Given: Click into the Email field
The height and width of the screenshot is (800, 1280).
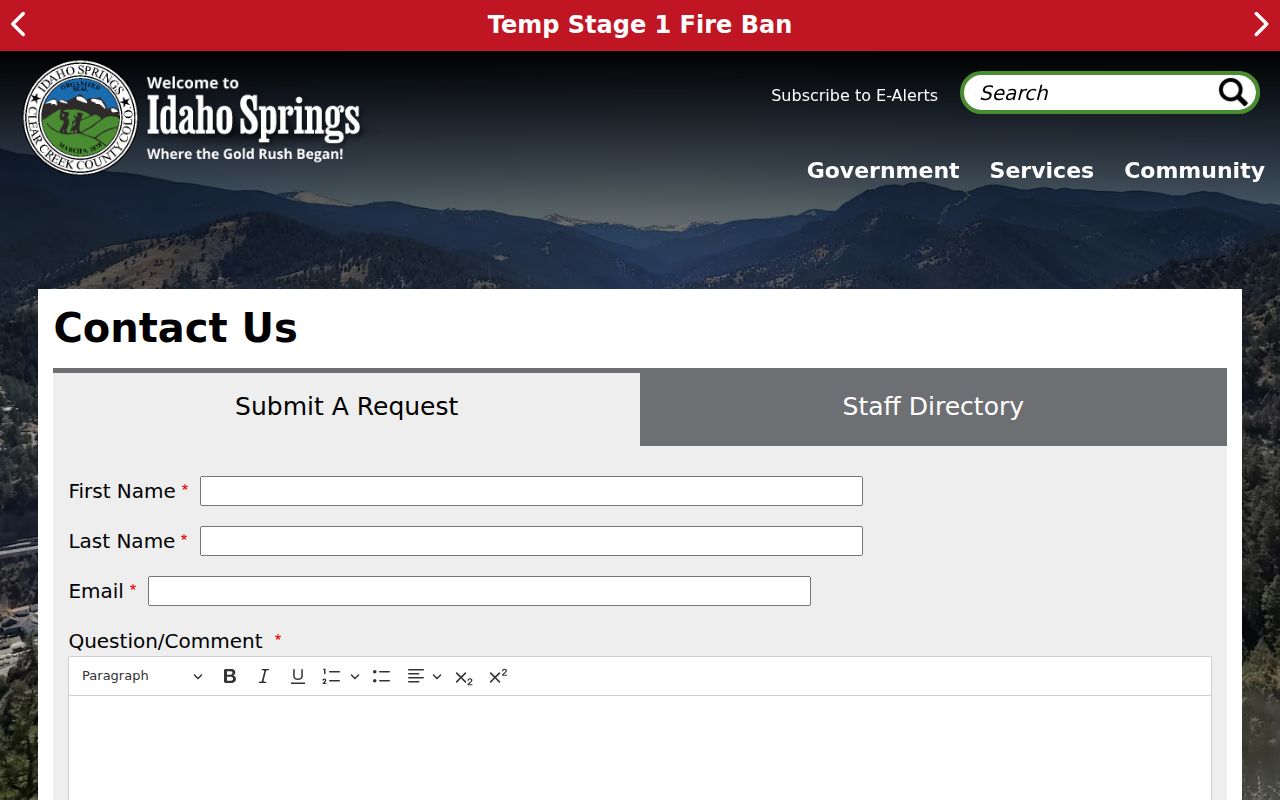Looking at the screenshot, I should 479,591.
